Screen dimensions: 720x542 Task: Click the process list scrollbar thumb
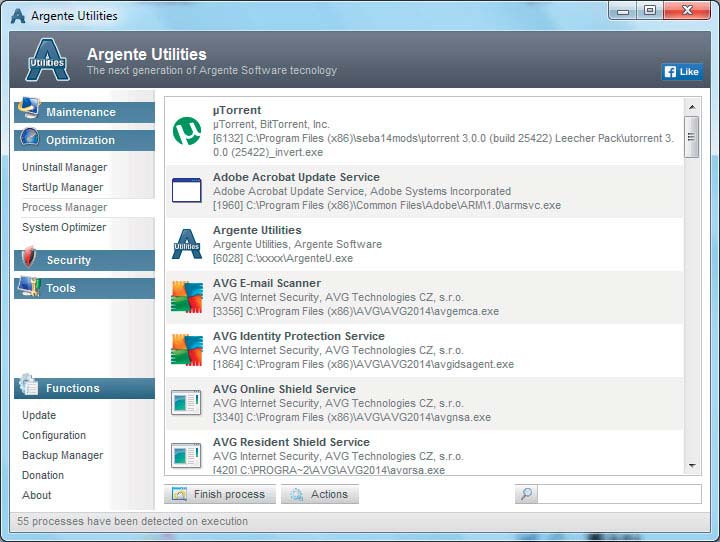point(692,137)
